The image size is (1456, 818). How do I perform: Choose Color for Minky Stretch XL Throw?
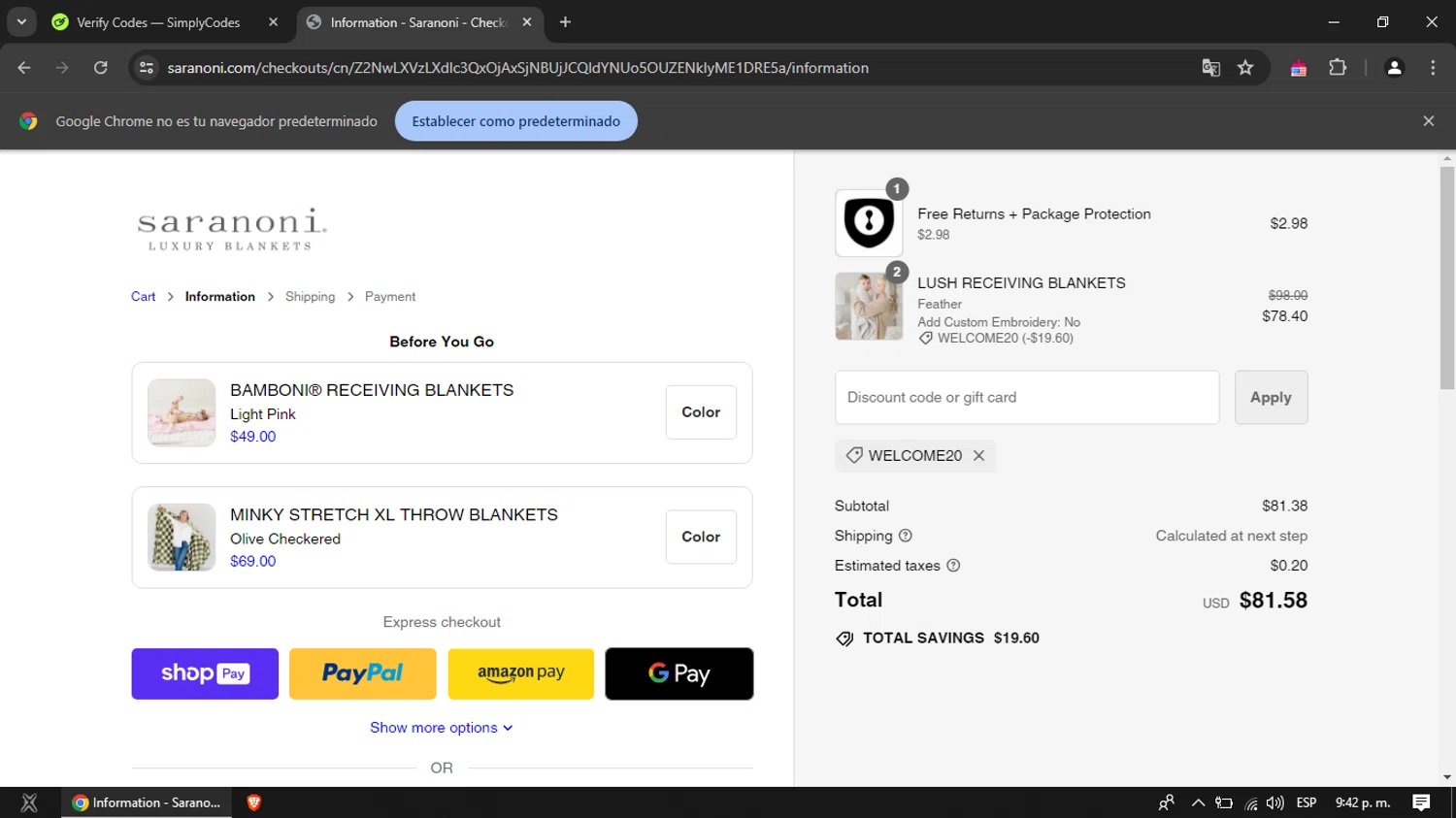coord(701,537)
